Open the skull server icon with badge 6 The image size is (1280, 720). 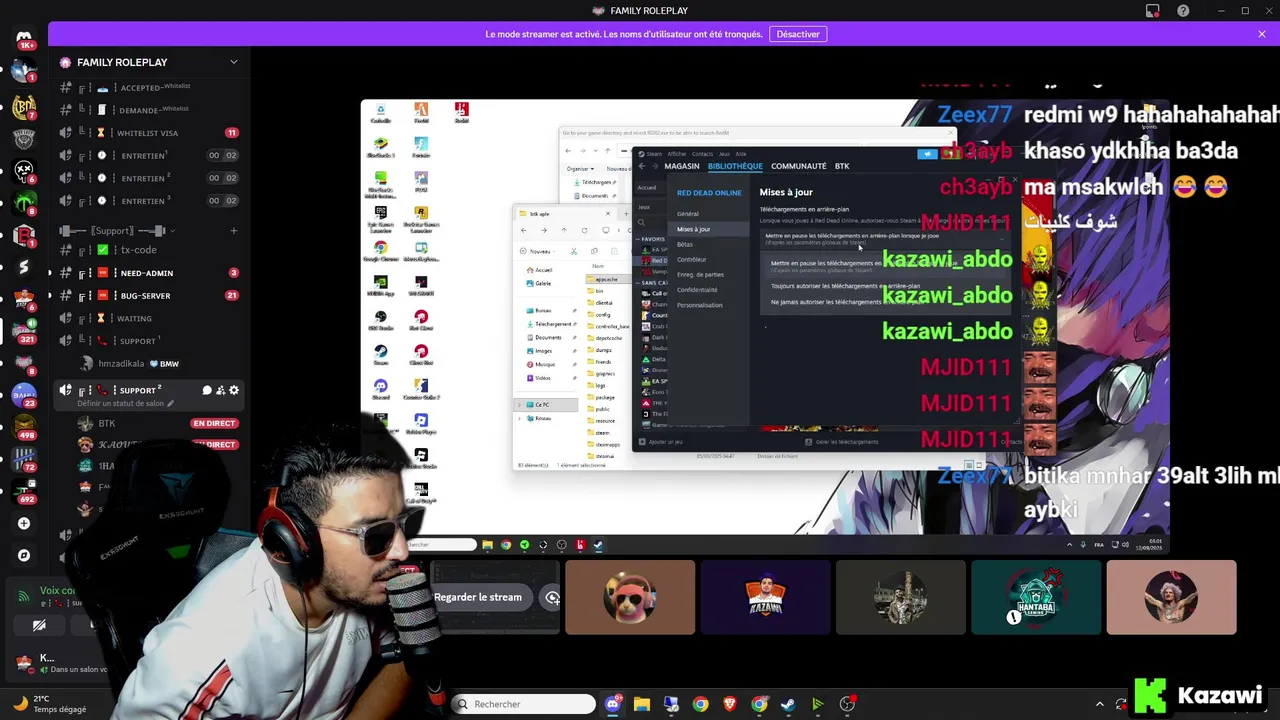(x=24, y=169)
